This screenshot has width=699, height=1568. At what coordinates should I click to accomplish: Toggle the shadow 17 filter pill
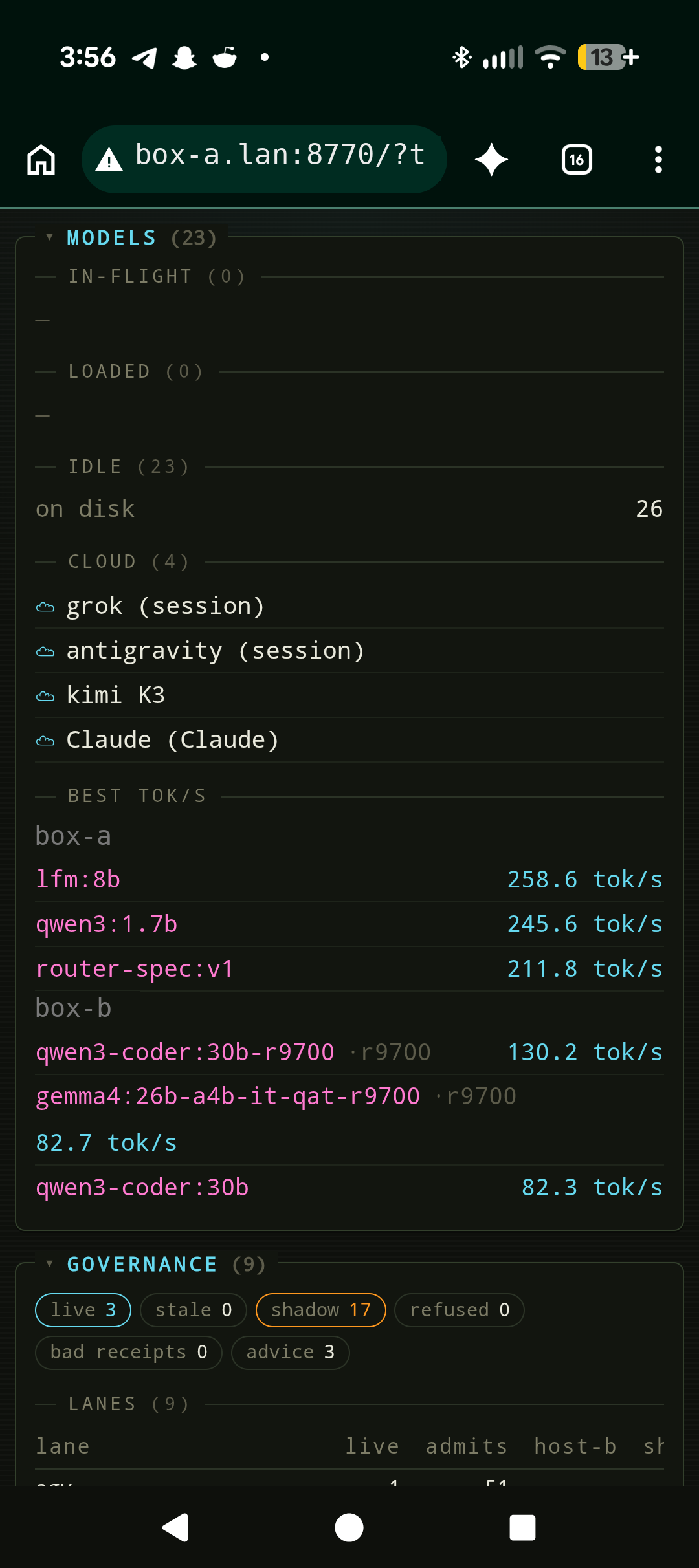point(321,1310)
